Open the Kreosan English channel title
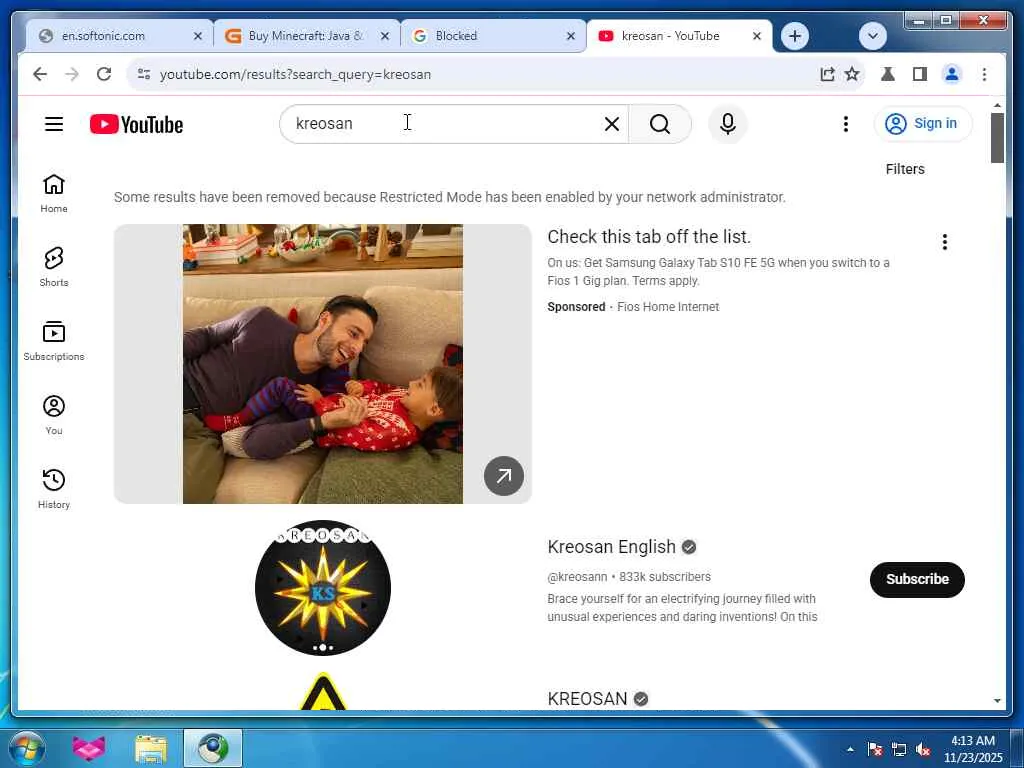The image size is (1024, 768). click(x=611, y=547)
